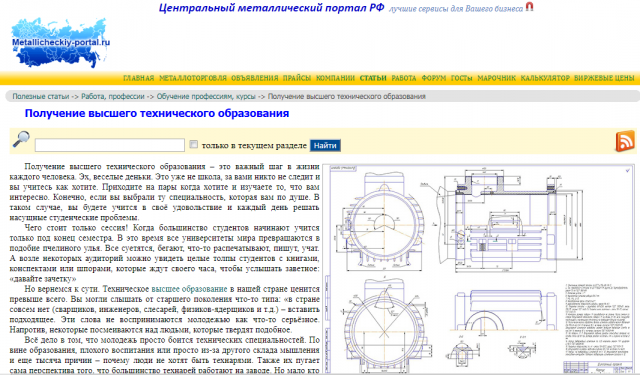The image size is (640, 375).
Task: Follow 'Работа, профессии' breadcrumb link
Action: tap(113, 96)
